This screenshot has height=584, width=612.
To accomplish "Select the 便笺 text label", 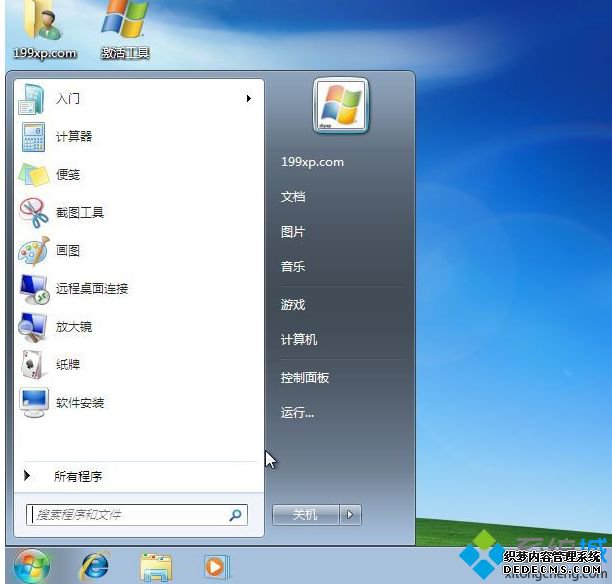I will (68, 174).
